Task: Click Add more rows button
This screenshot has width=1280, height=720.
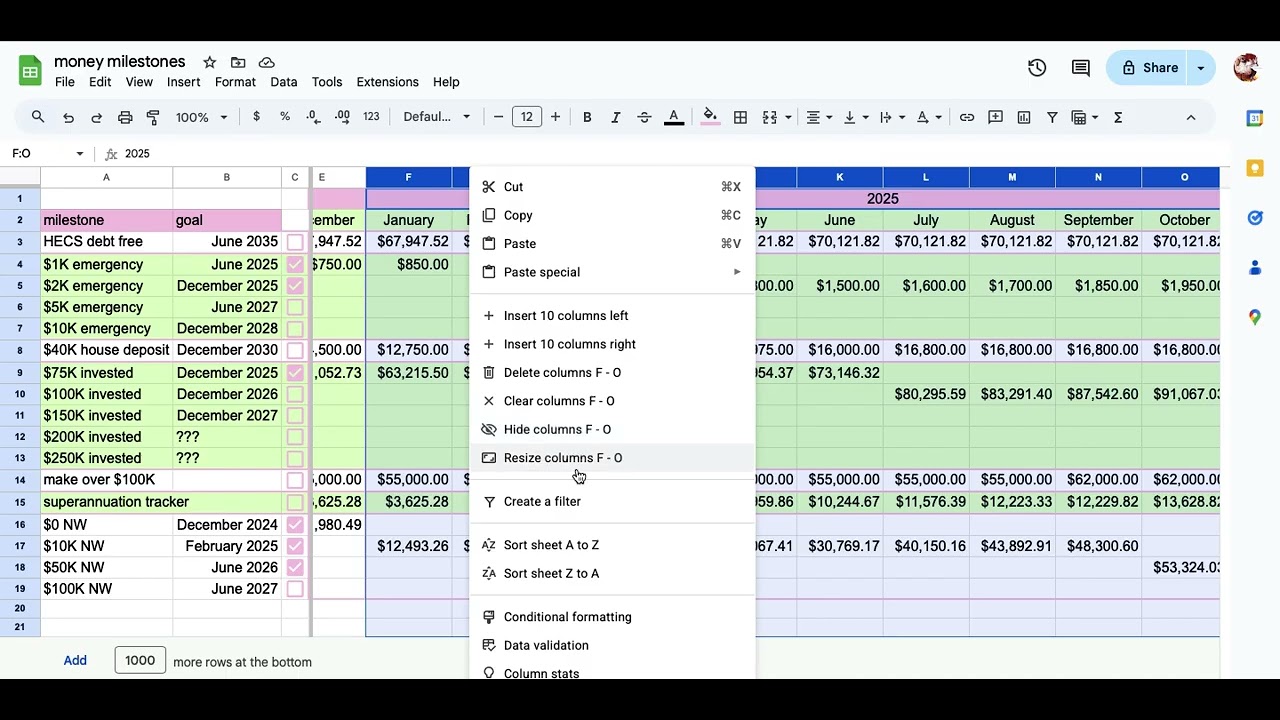Action: click(x=75, y=661)
